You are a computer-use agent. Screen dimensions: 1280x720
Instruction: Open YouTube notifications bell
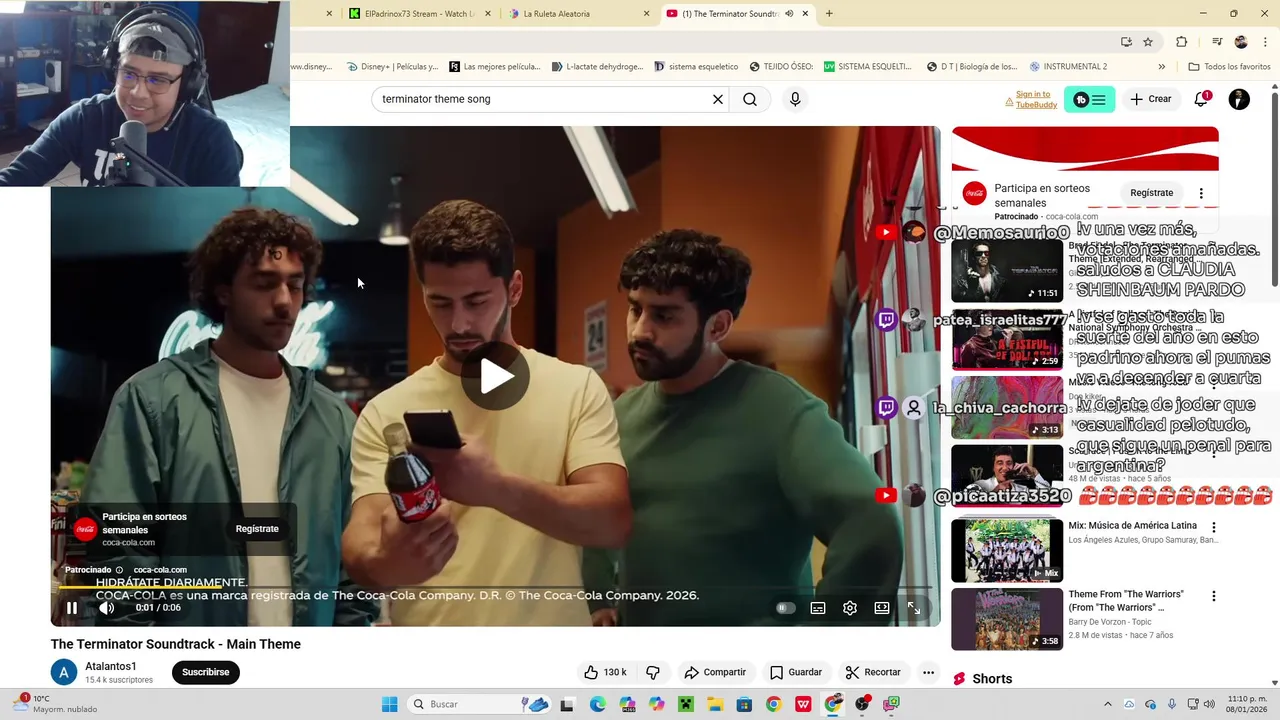1201,99
